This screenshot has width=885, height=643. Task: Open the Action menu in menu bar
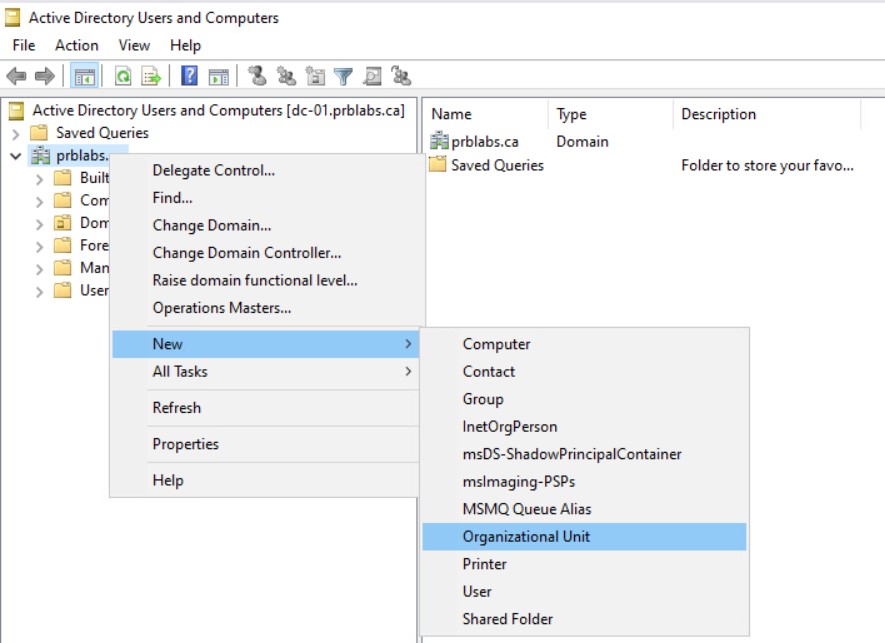tap(76, 45)
